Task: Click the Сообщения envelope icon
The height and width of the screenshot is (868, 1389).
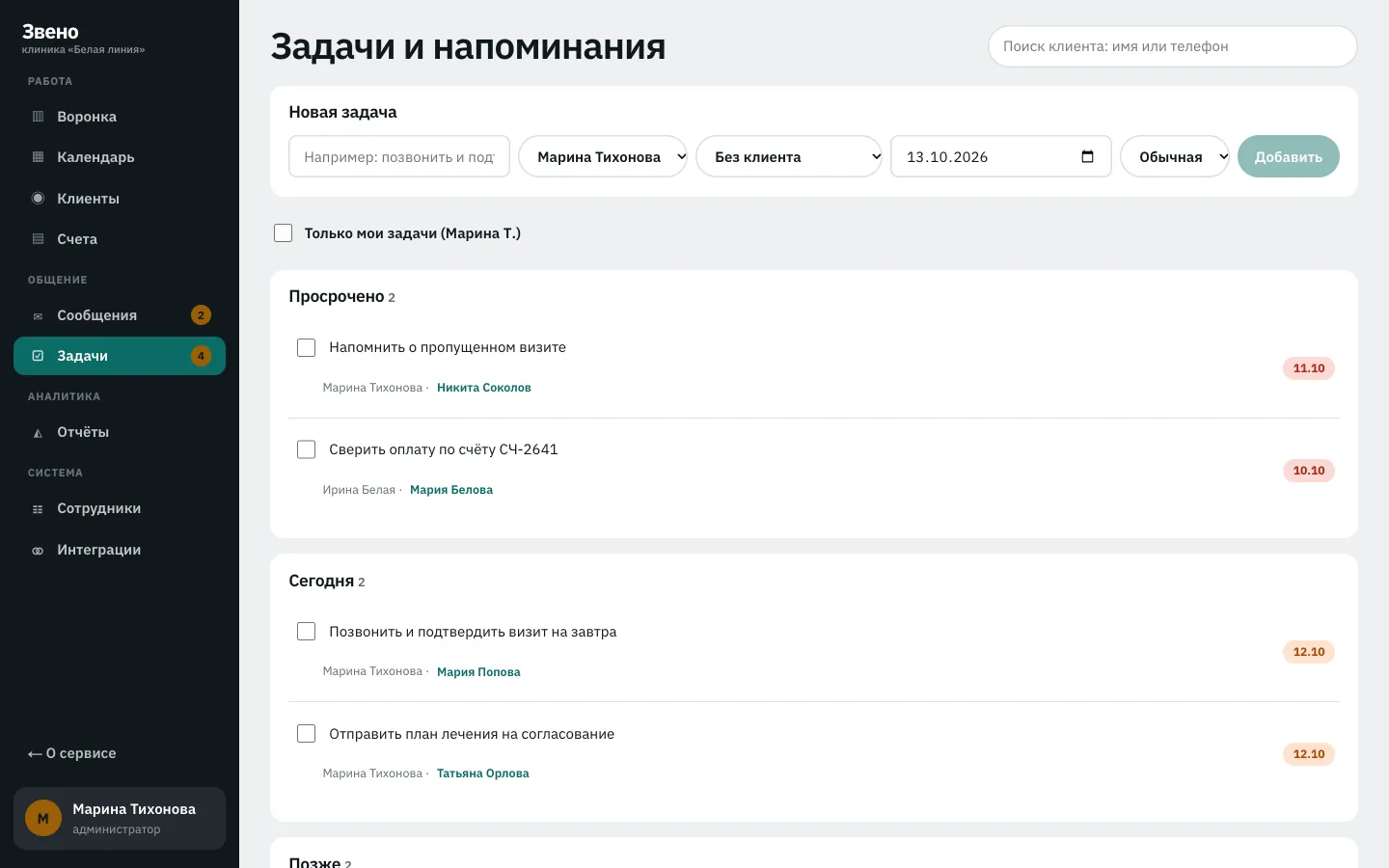Action: pos(39,315)
